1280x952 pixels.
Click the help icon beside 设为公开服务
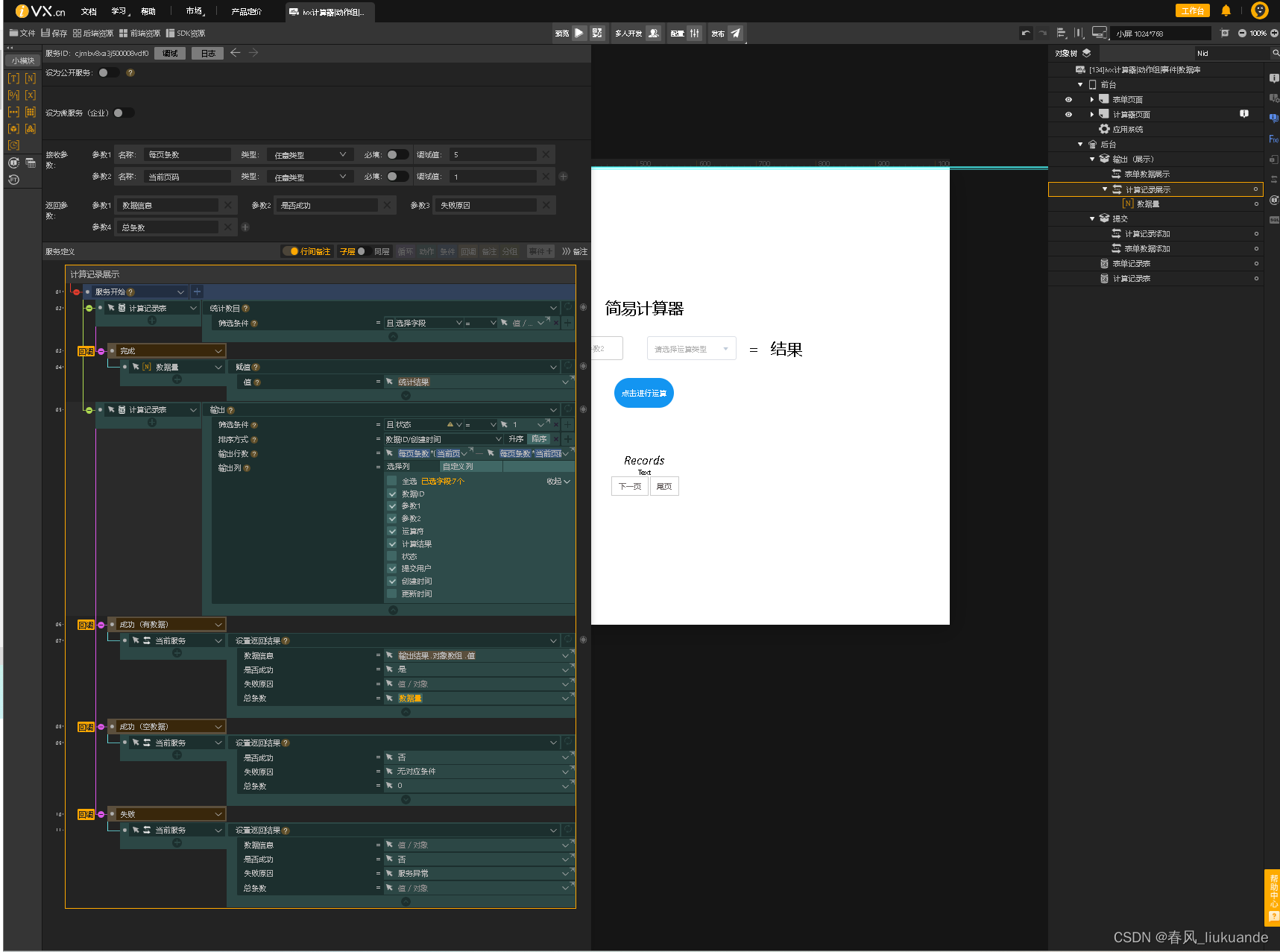[130, 73]
